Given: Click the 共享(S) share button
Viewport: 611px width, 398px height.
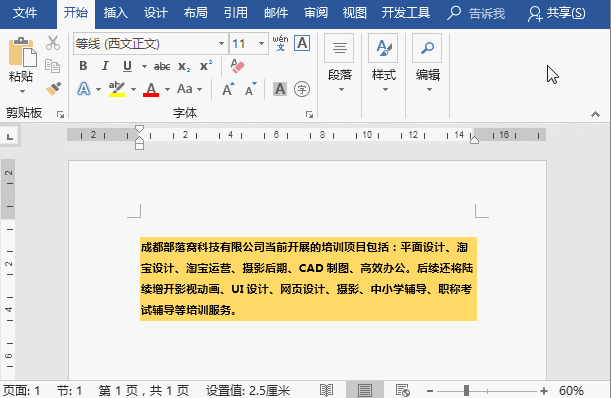Looking at the screenshot, I should pos(557,13).
